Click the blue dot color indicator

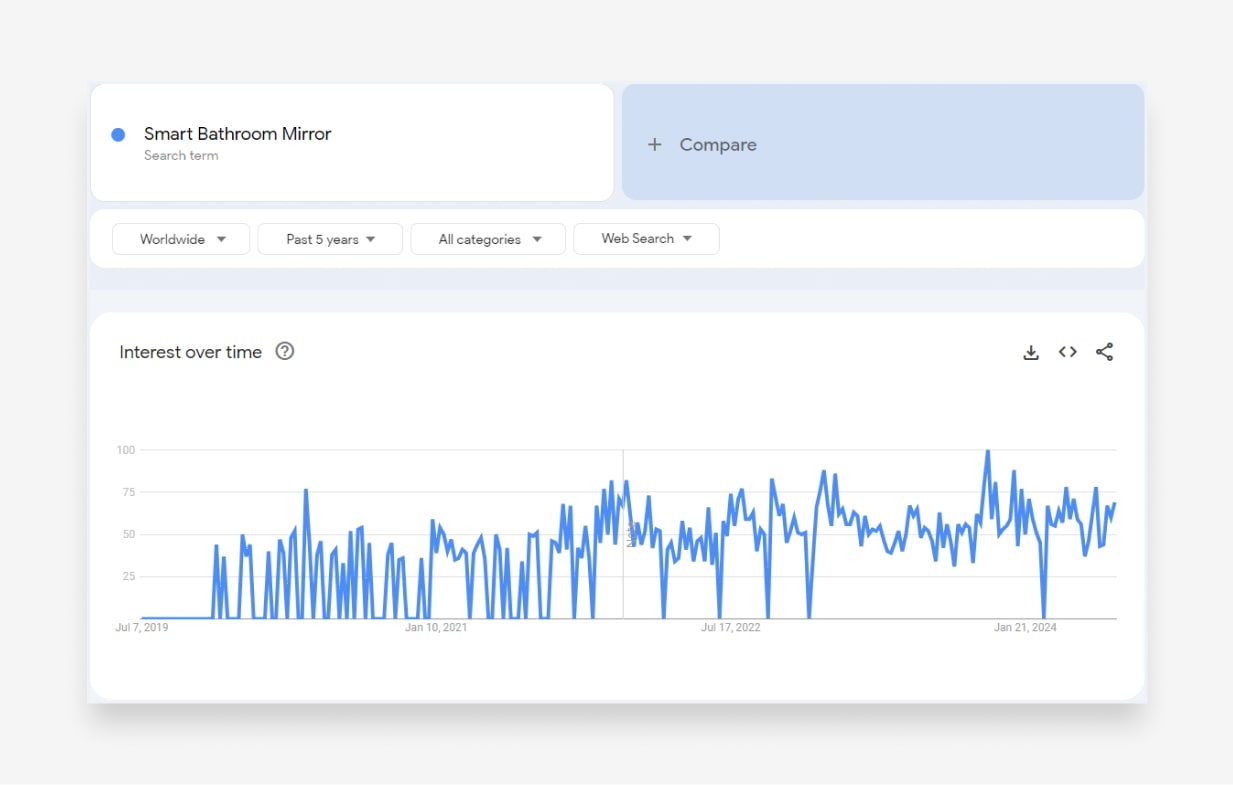[118, 135]
